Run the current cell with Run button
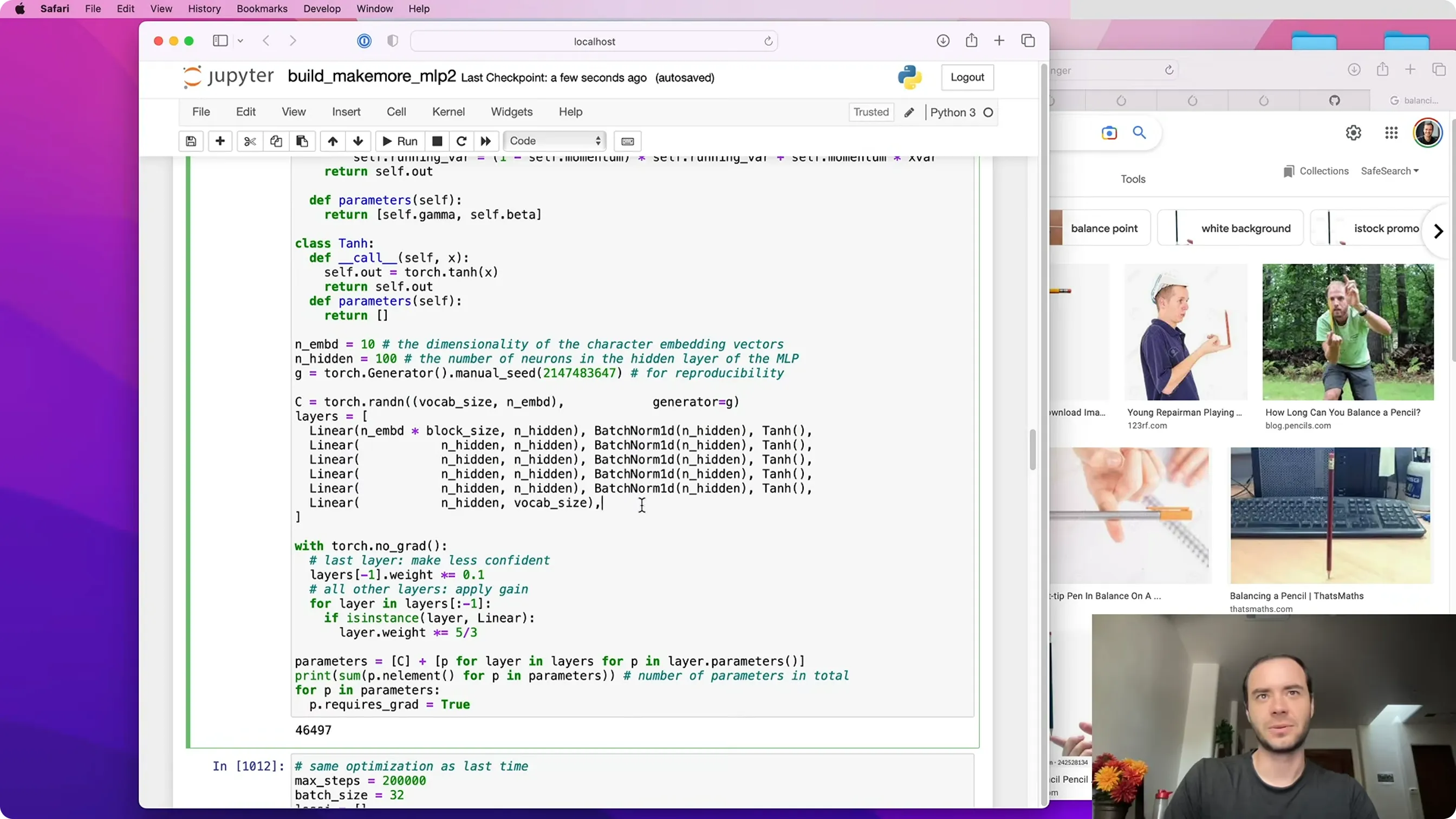This screenshot has width=1456, height=819. point(400,141)
